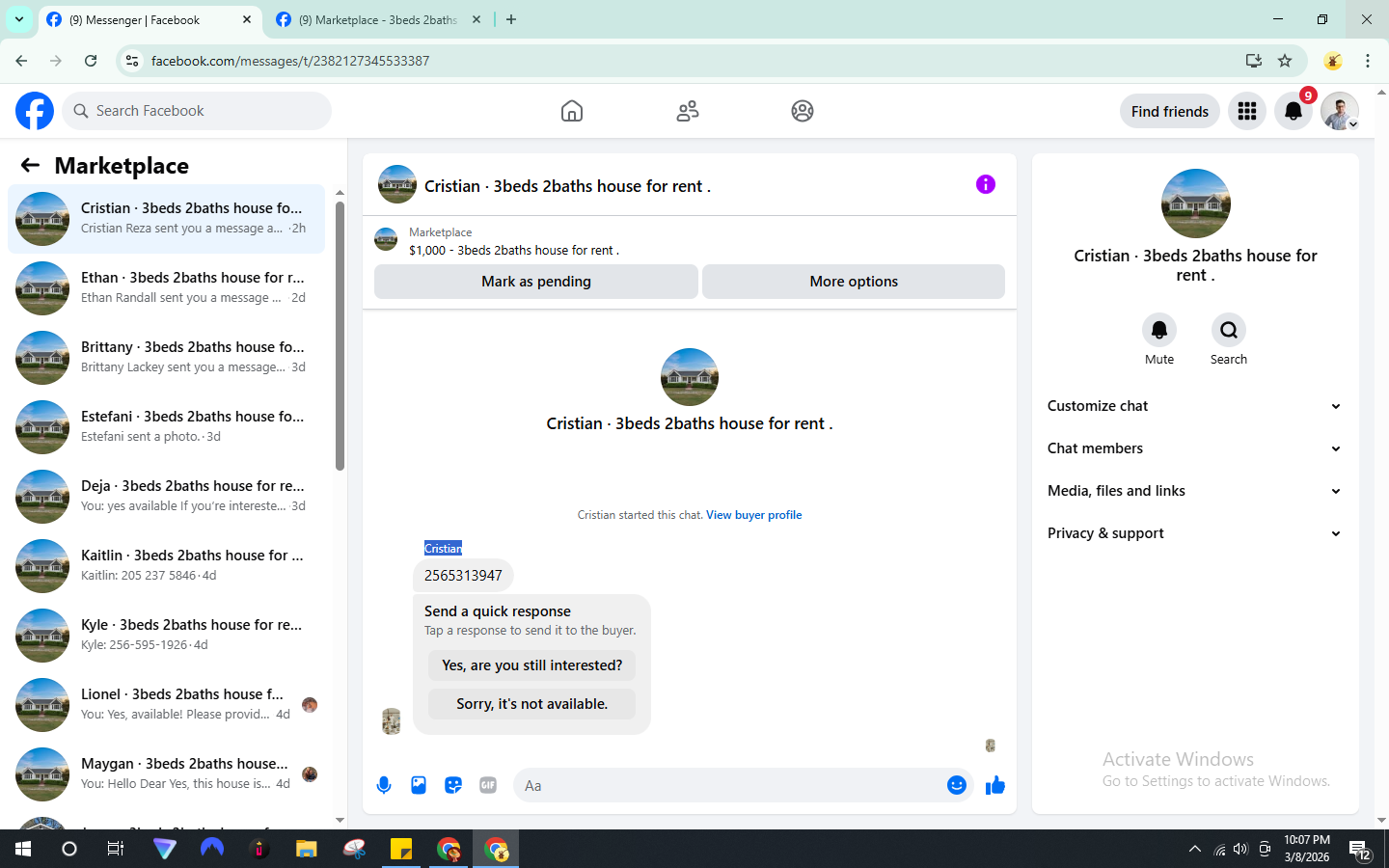The image size is (1389, 868).
Task: Open the Facebook logo home link
Action: coord(35,111)
